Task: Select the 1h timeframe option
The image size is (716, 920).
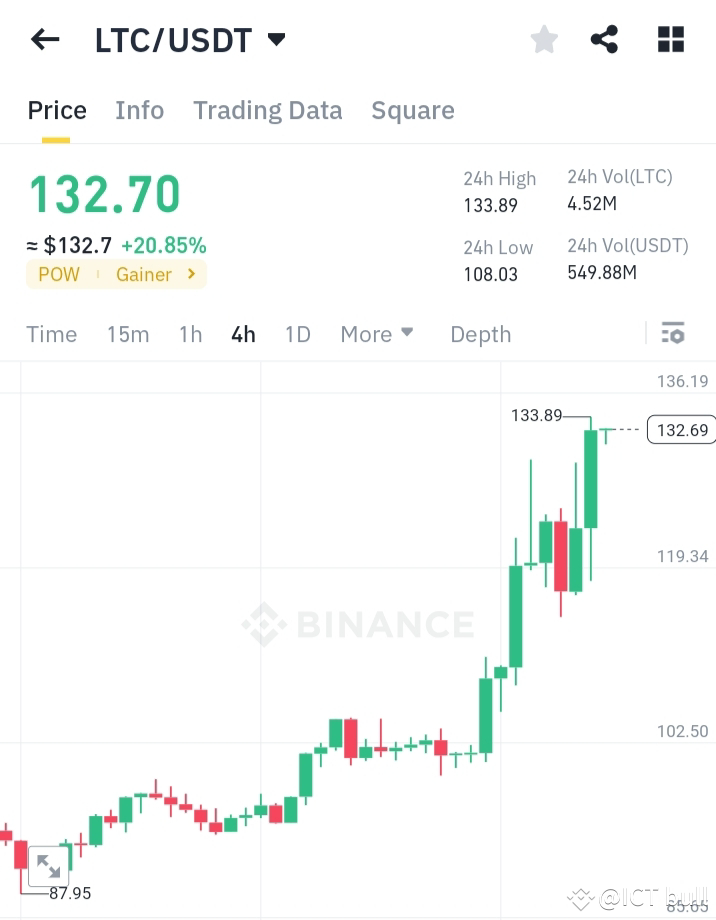Action: click(190, 334)
